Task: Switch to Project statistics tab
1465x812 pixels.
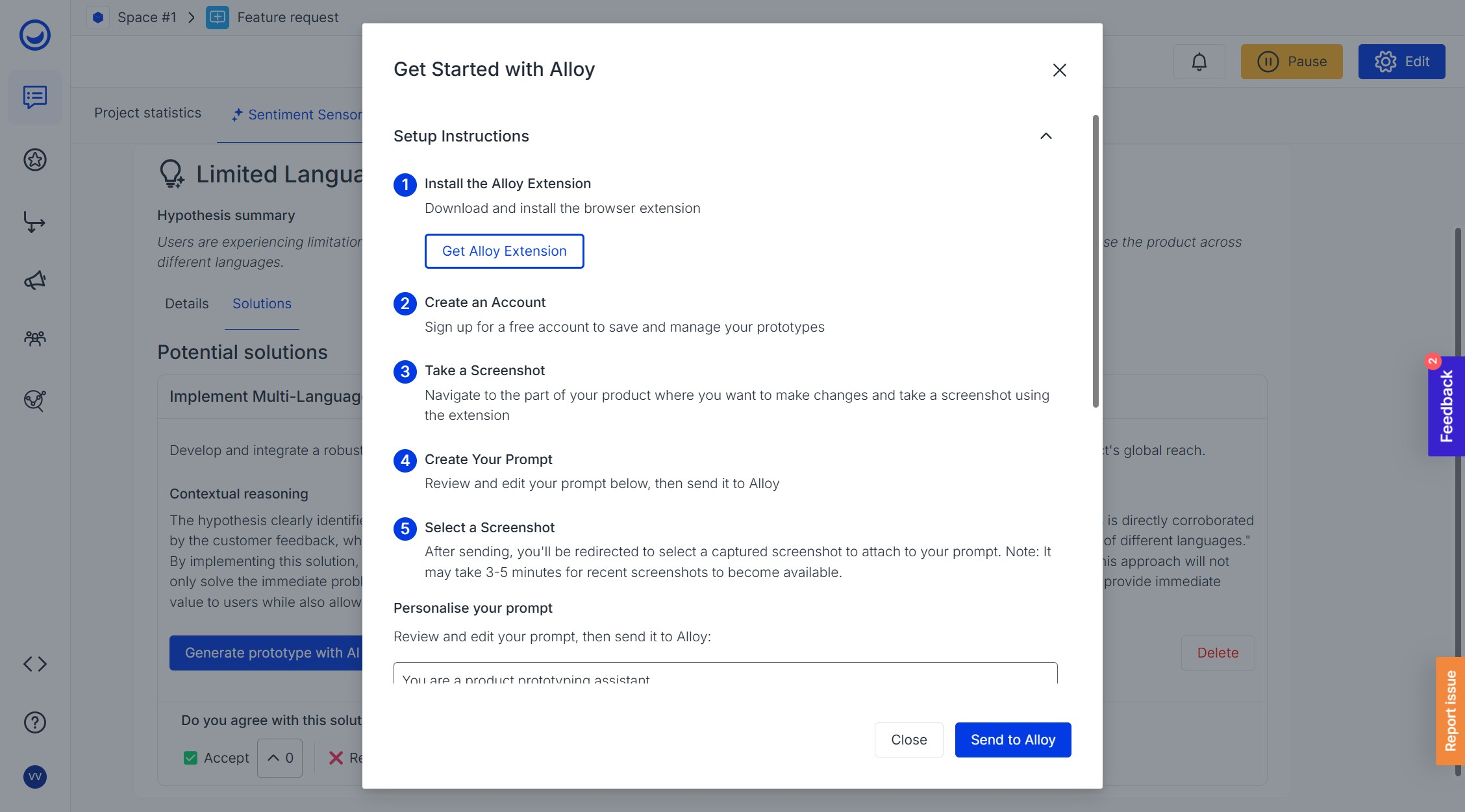Action: tap(147, 113)
